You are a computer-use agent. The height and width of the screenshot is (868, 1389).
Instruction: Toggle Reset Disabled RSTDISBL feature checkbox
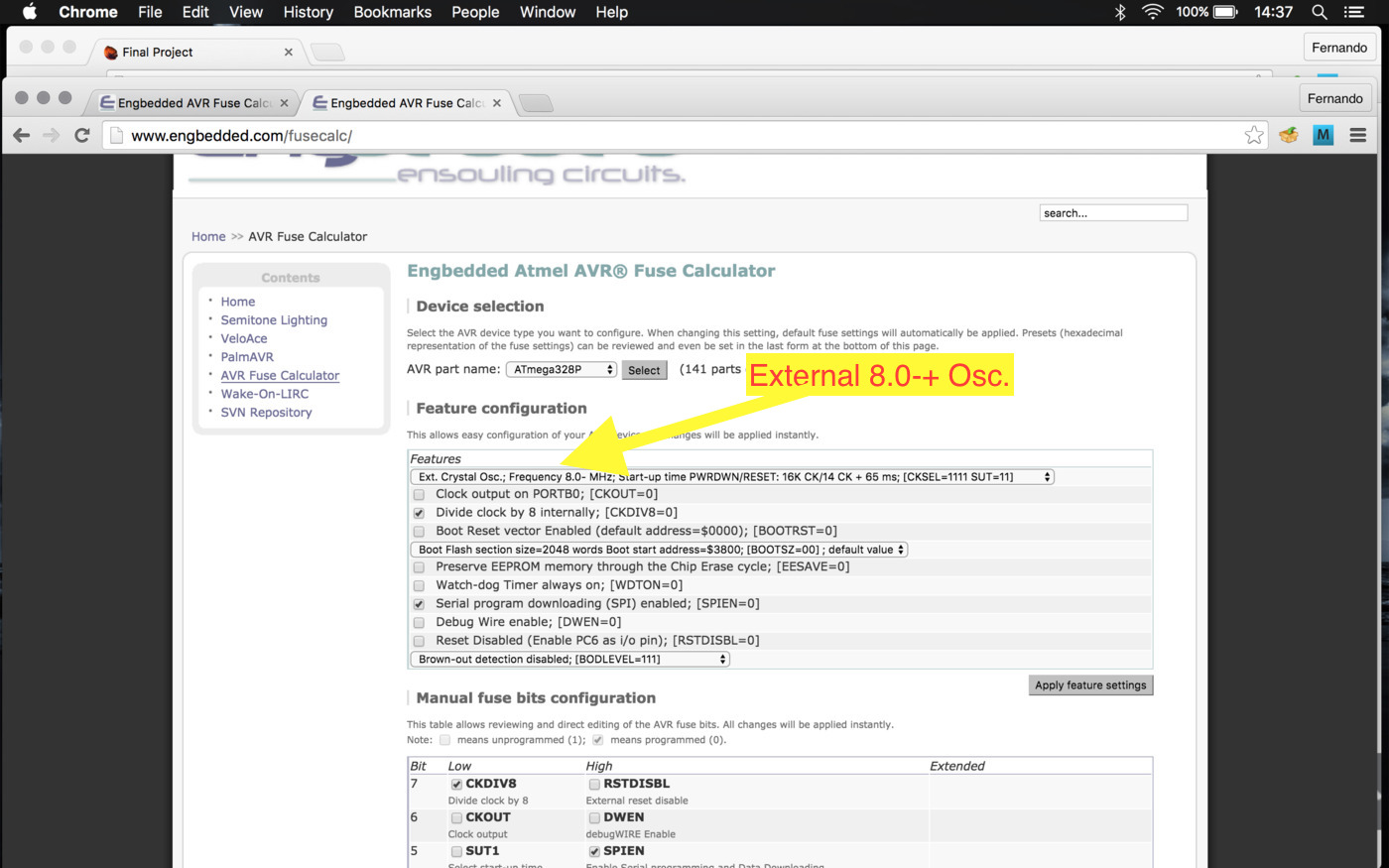click(419, 641)
